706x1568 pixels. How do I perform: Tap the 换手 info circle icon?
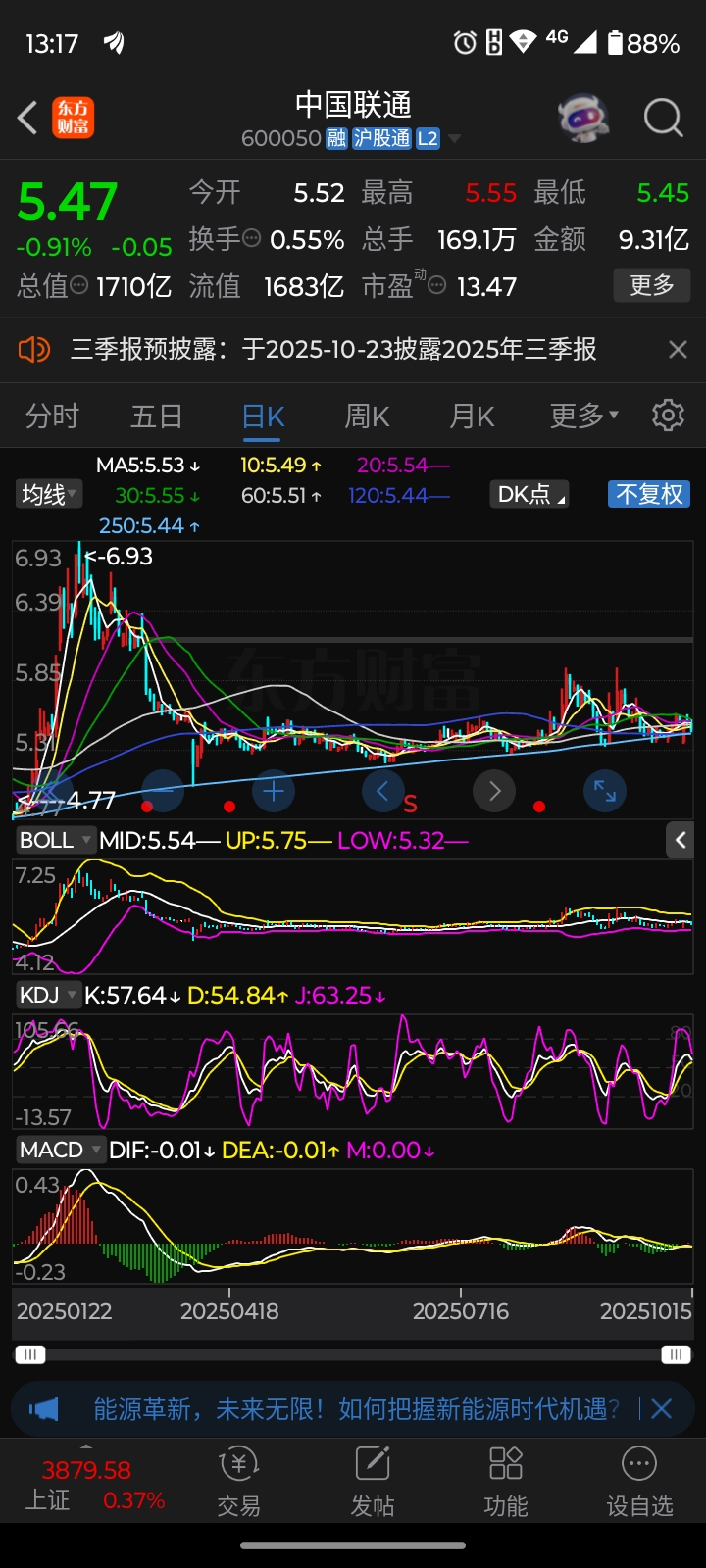[x=251, y=238]
